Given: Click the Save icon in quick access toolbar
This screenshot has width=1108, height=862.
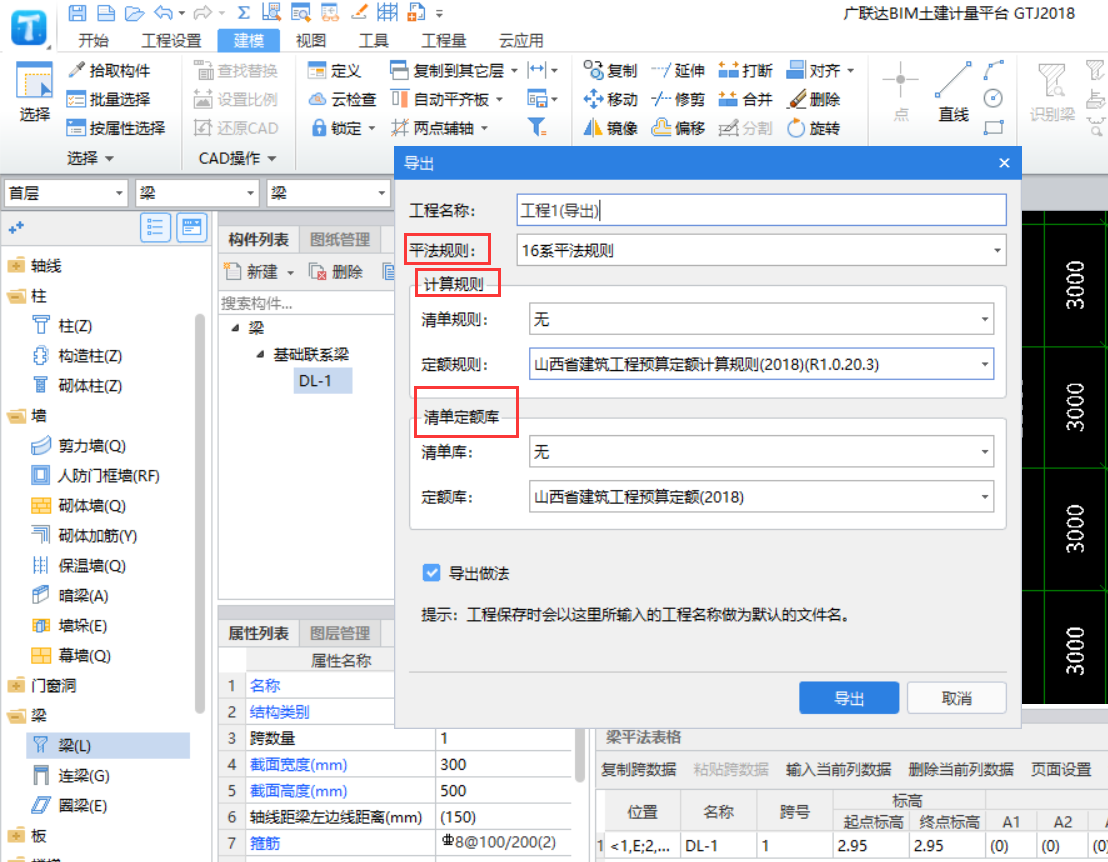Looking at the screenshot, I should point(77,13).
